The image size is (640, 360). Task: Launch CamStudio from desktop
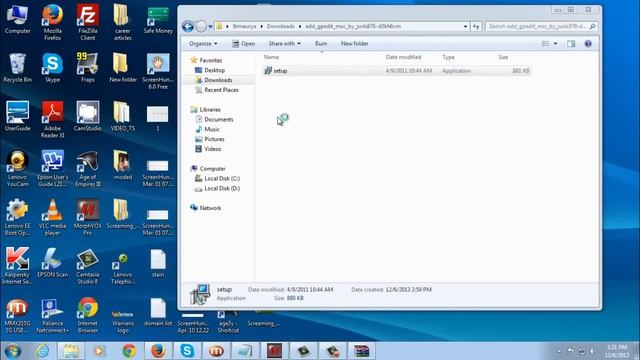87,116
